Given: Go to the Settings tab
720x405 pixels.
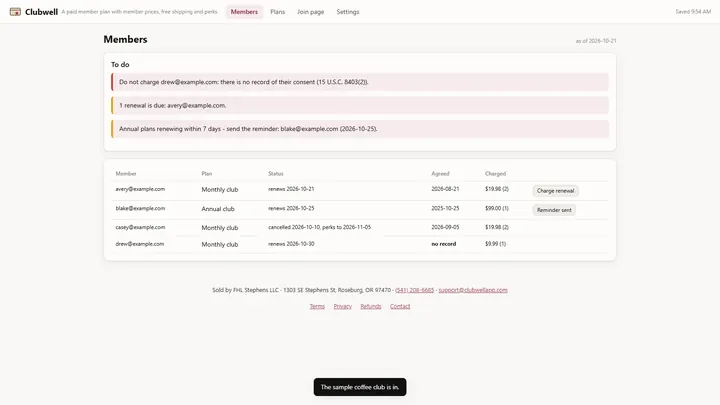Looking at the screenshot, I should 348,12.
